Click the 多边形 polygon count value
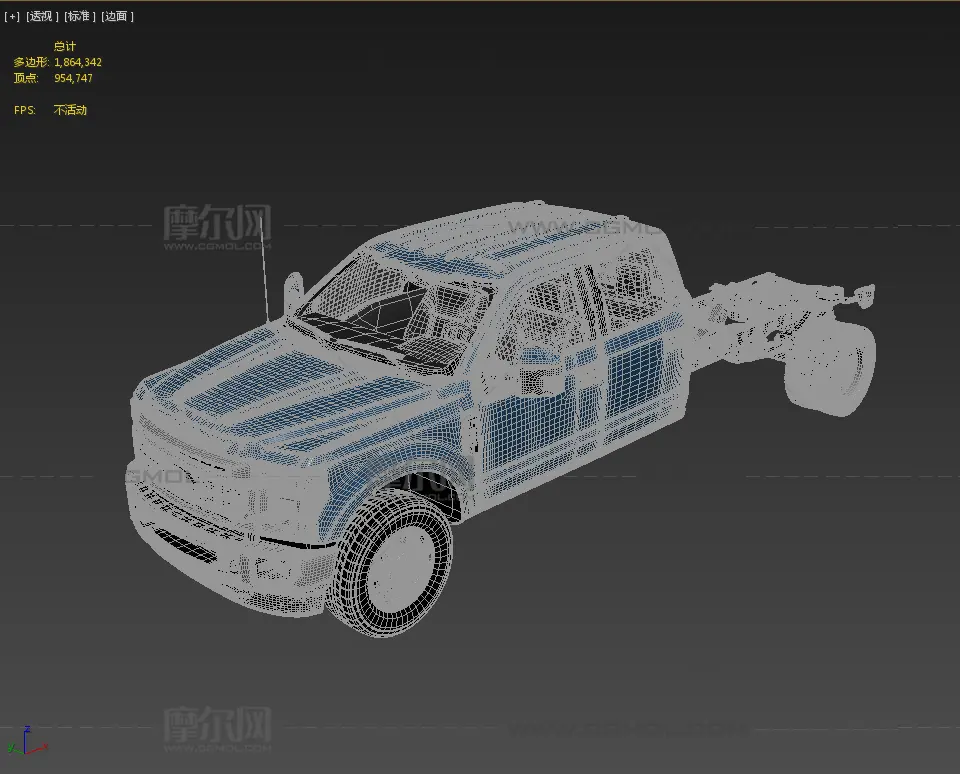960x774 pixels. (78, 62)
